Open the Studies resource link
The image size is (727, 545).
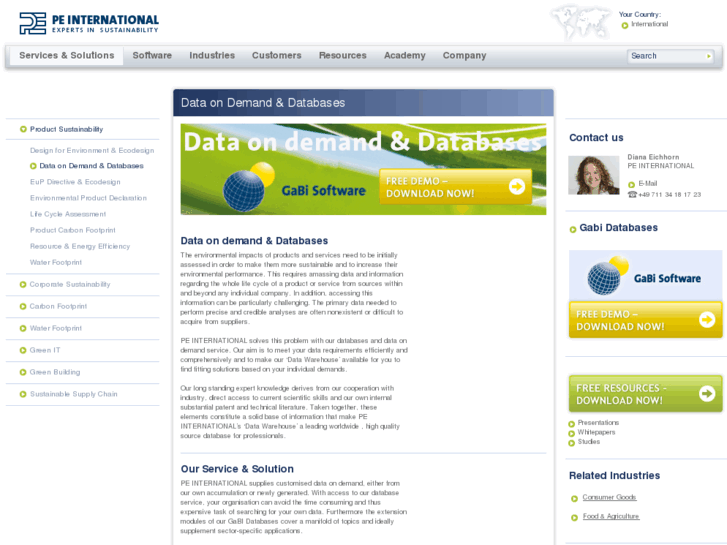pos(588,442)
